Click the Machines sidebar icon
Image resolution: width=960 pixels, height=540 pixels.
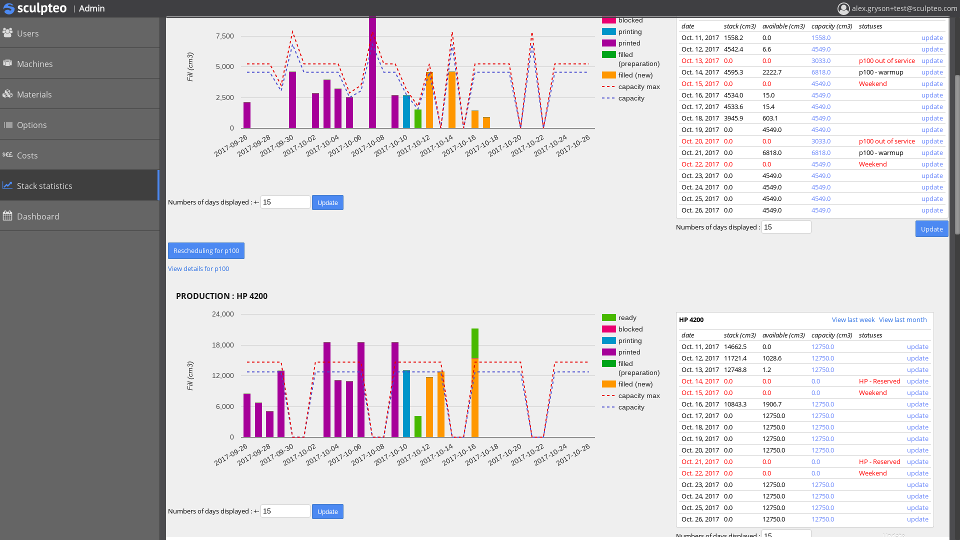click(x=7, y=64)
